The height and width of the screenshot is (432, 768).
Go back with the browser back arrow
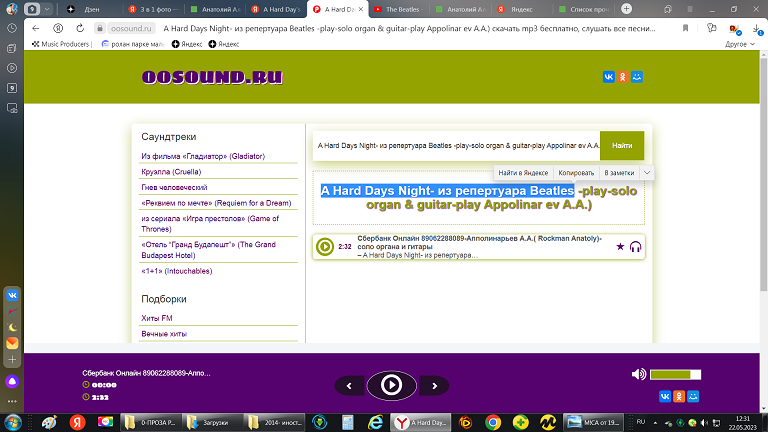tap(36, 28)
